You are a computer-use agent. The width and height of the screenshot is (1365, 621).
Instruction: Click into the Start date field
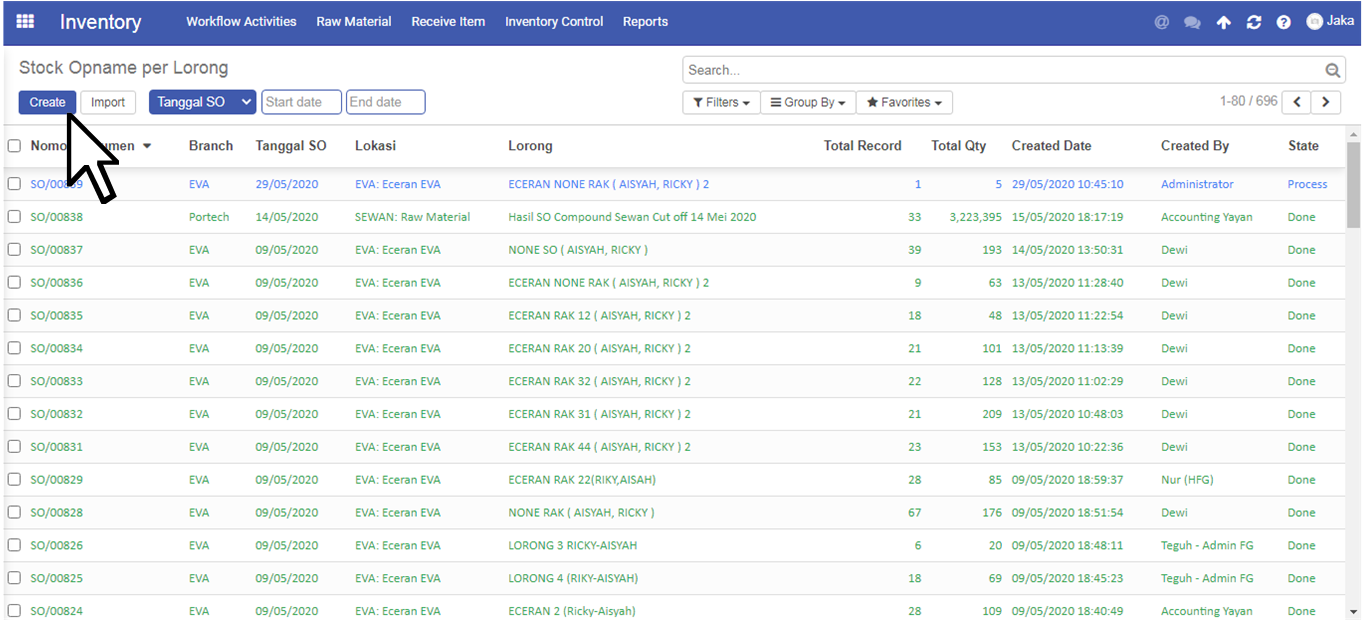pyautogui.click(x=301, y=102)
